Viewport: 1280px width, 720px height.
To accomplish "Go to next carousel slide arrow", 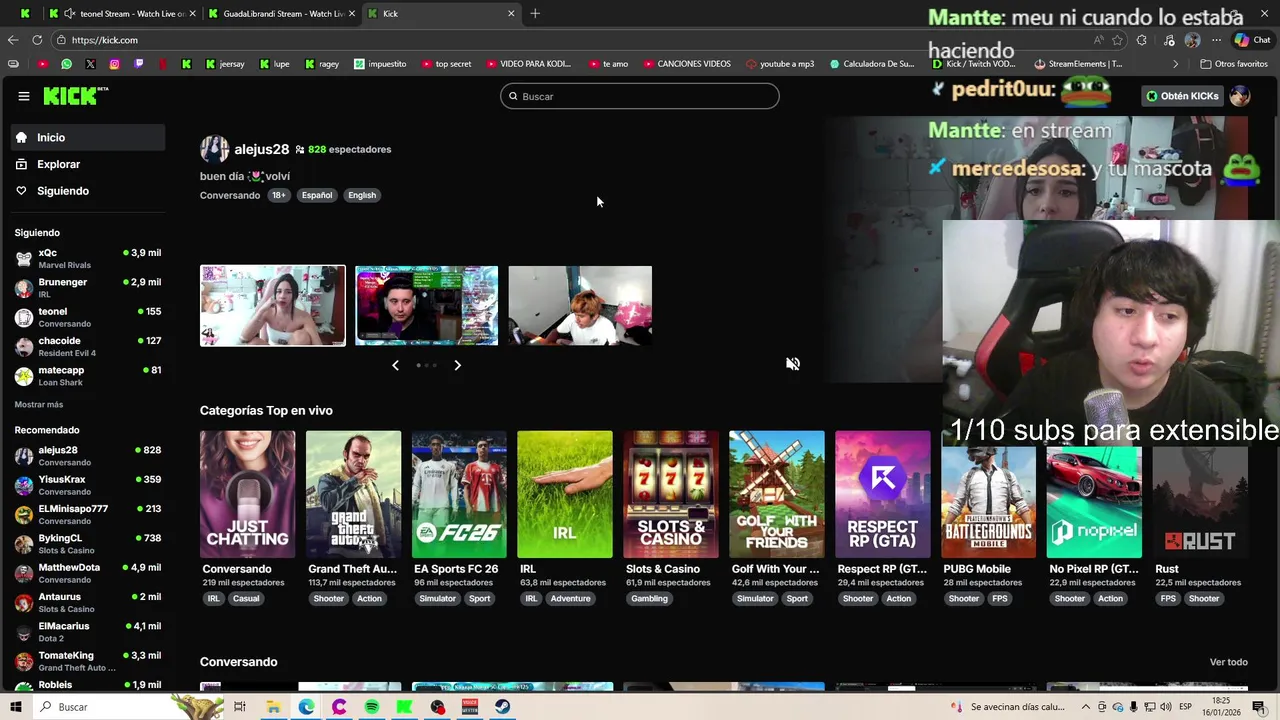I will coord(457,365).
